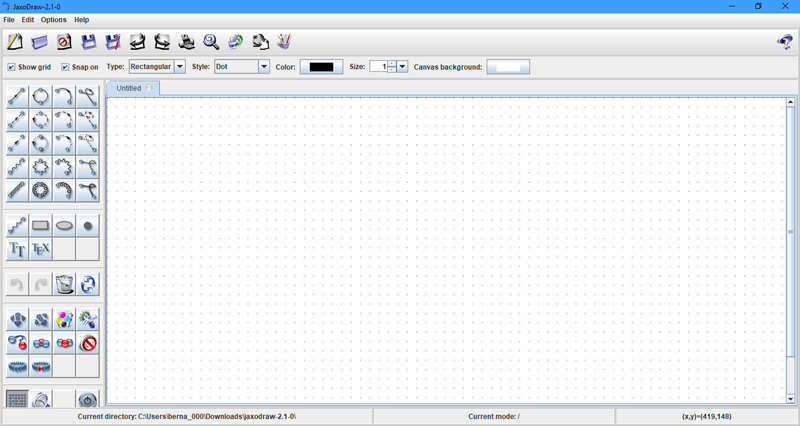
Task: Click the print icon in toolbar
Action: [187, 42]
